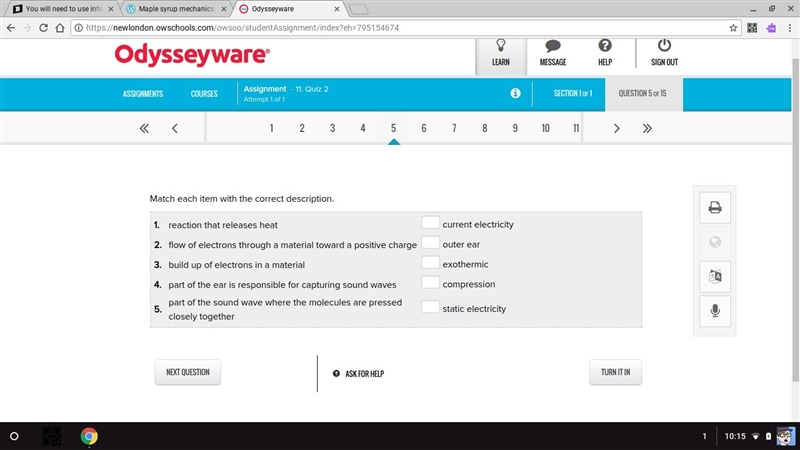
Task: Click the answer box for compression
Action: tap(430, 282)
